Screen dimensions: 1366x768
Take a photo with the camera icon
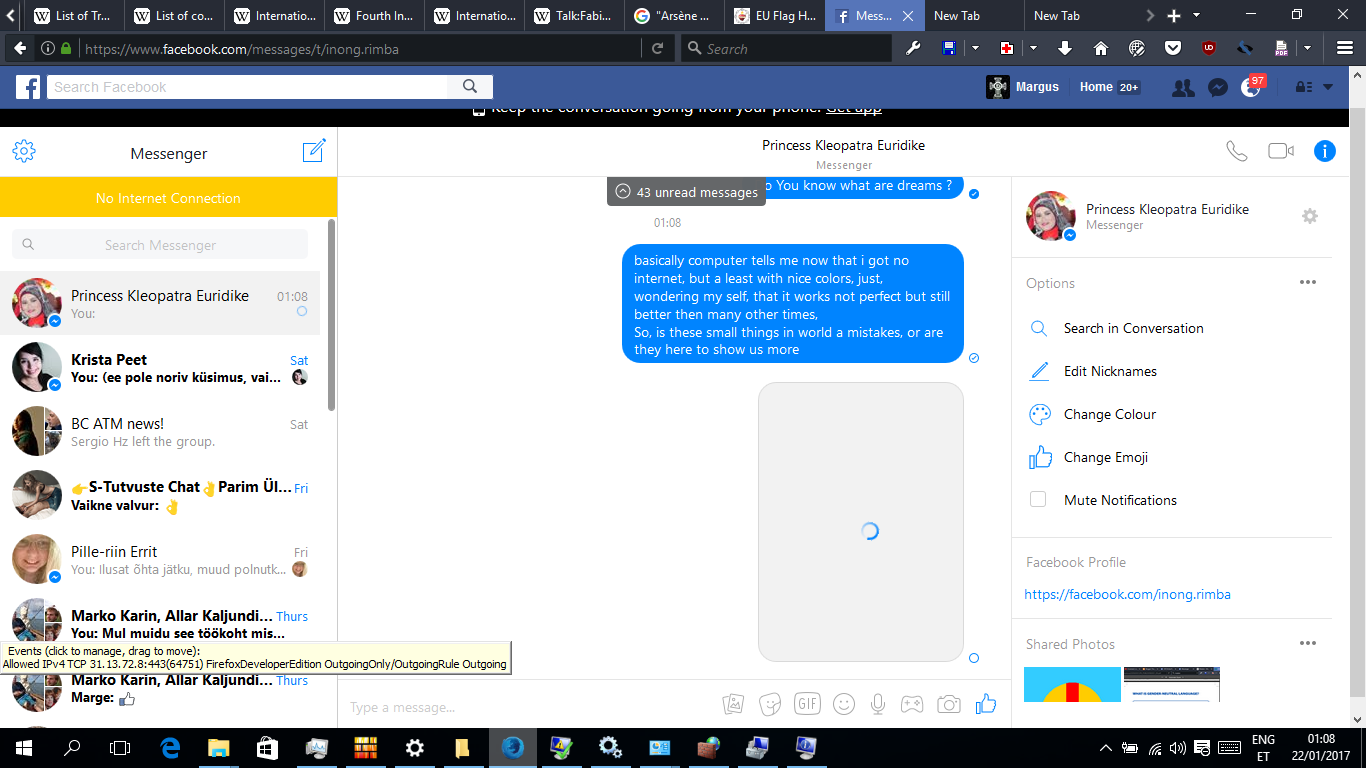pyautogui.click(x=948, y=704)
